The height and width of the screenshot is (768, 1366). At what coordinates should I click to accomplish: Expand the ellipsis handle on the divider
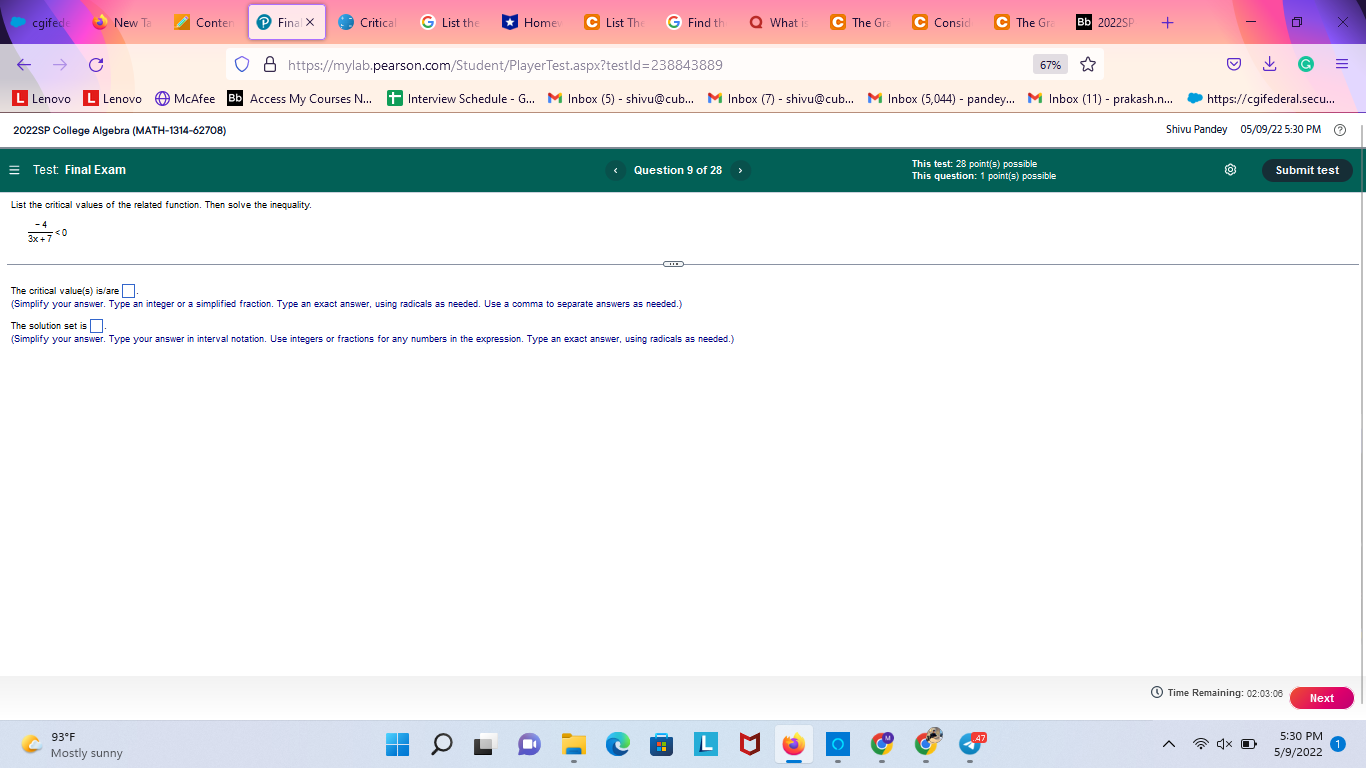click(673, 264)
